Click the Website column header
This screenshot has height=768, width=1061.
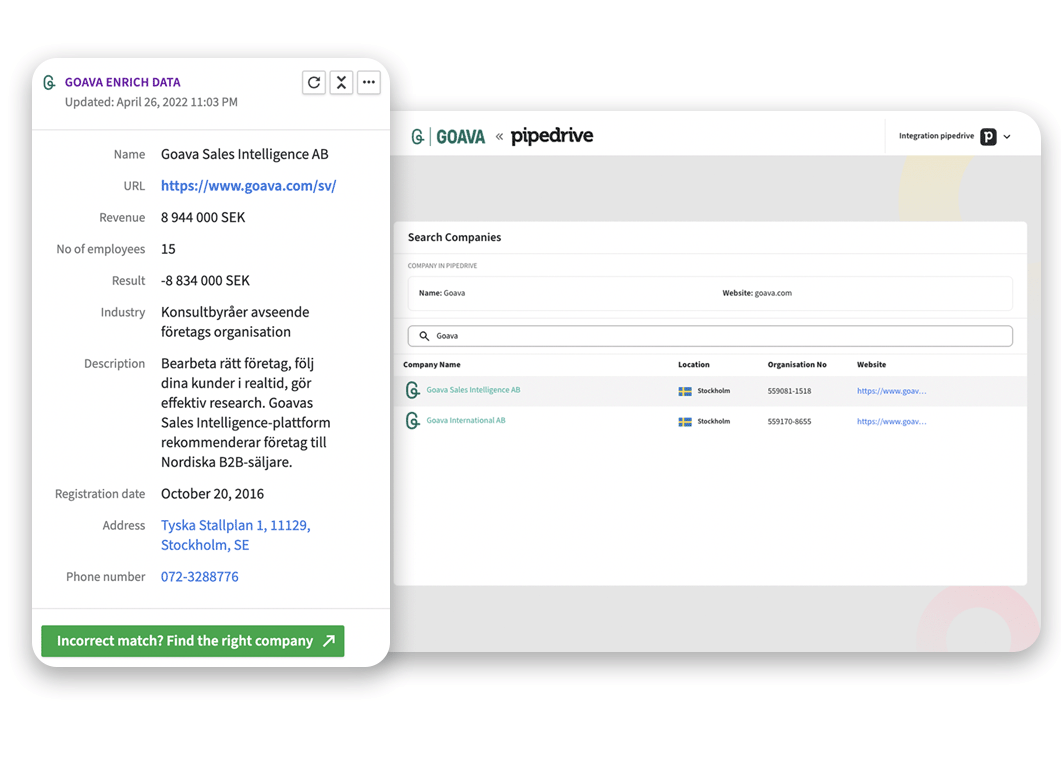point(872,365)
